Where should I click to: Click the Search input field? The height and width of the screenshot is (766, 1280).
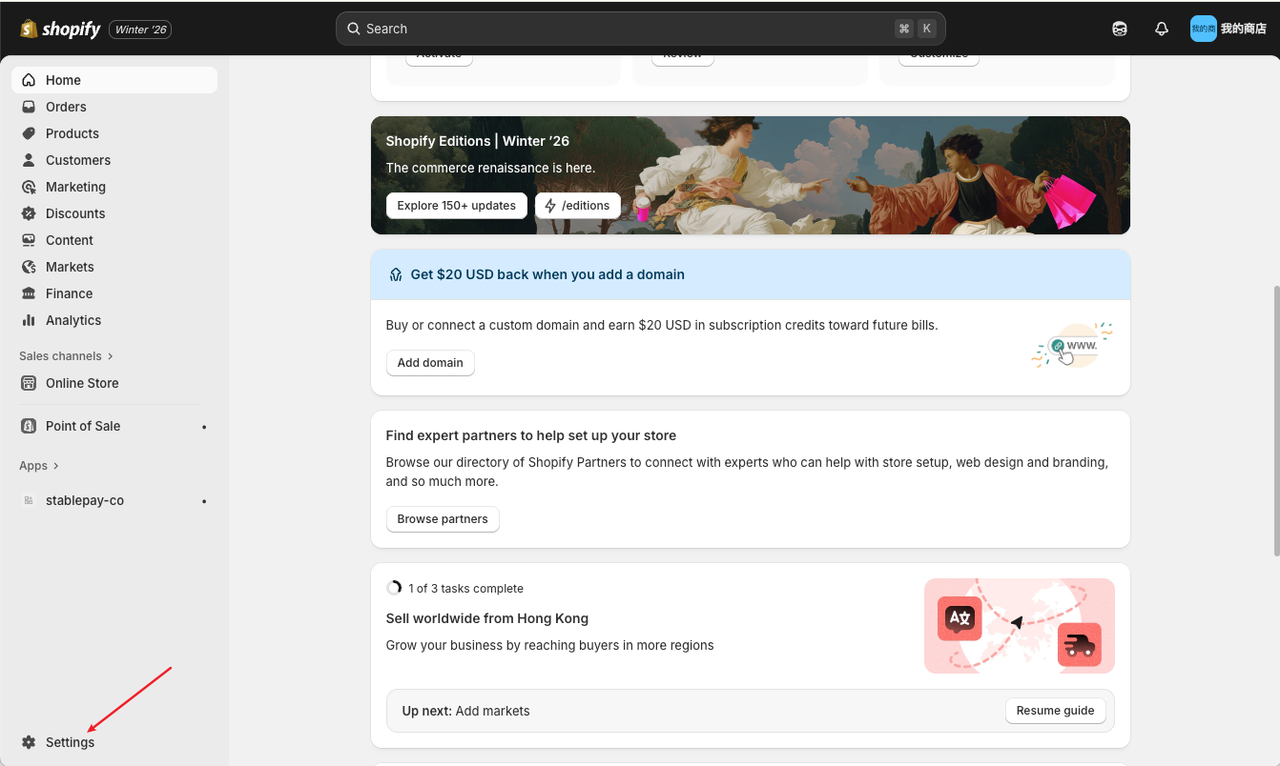pyautogui.click(x=620, y=29)
